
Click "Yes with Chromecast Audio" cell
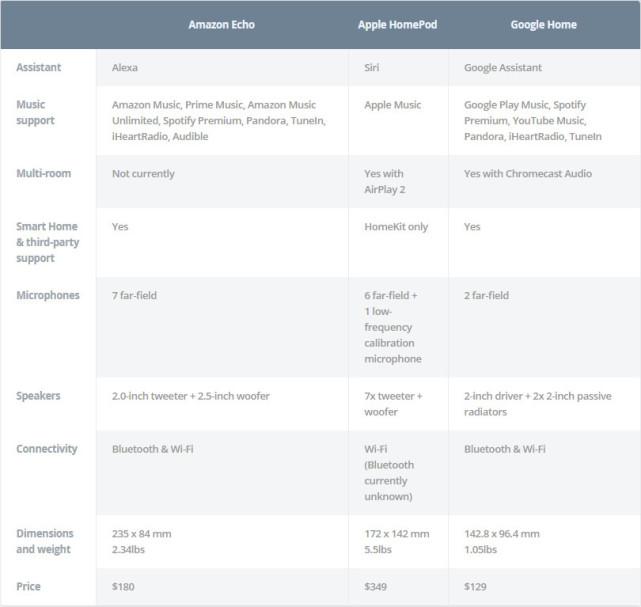527,174
